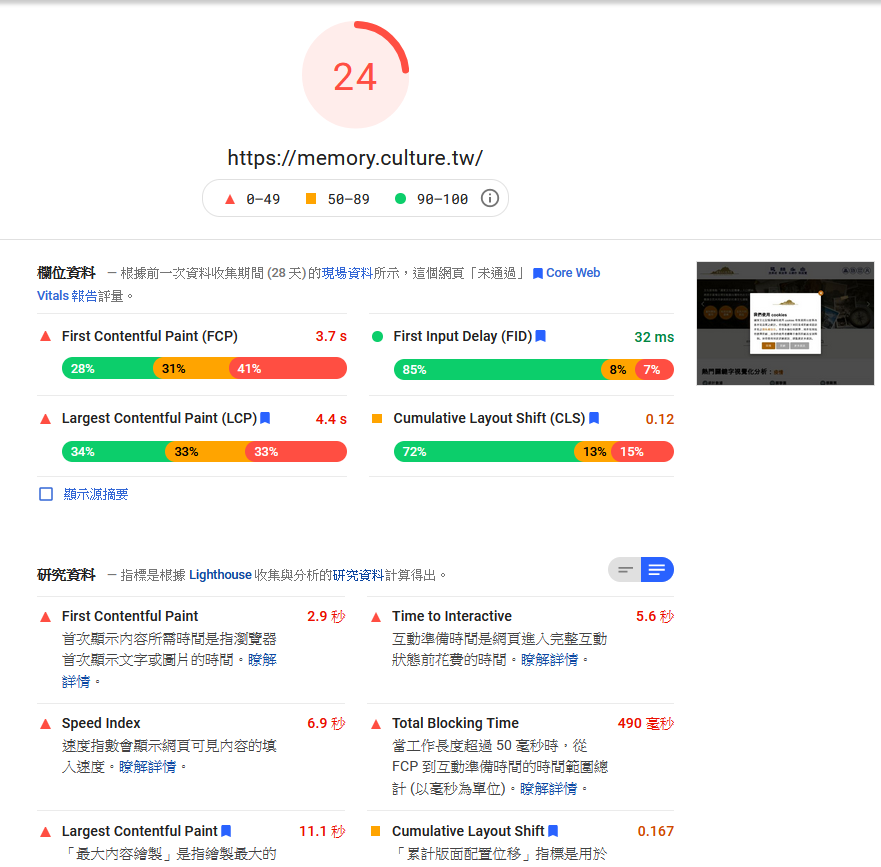The height and width of the screenshot is (867, 881).
Task: Switch to expanded metrics description view
Action: tap(657, 570)
